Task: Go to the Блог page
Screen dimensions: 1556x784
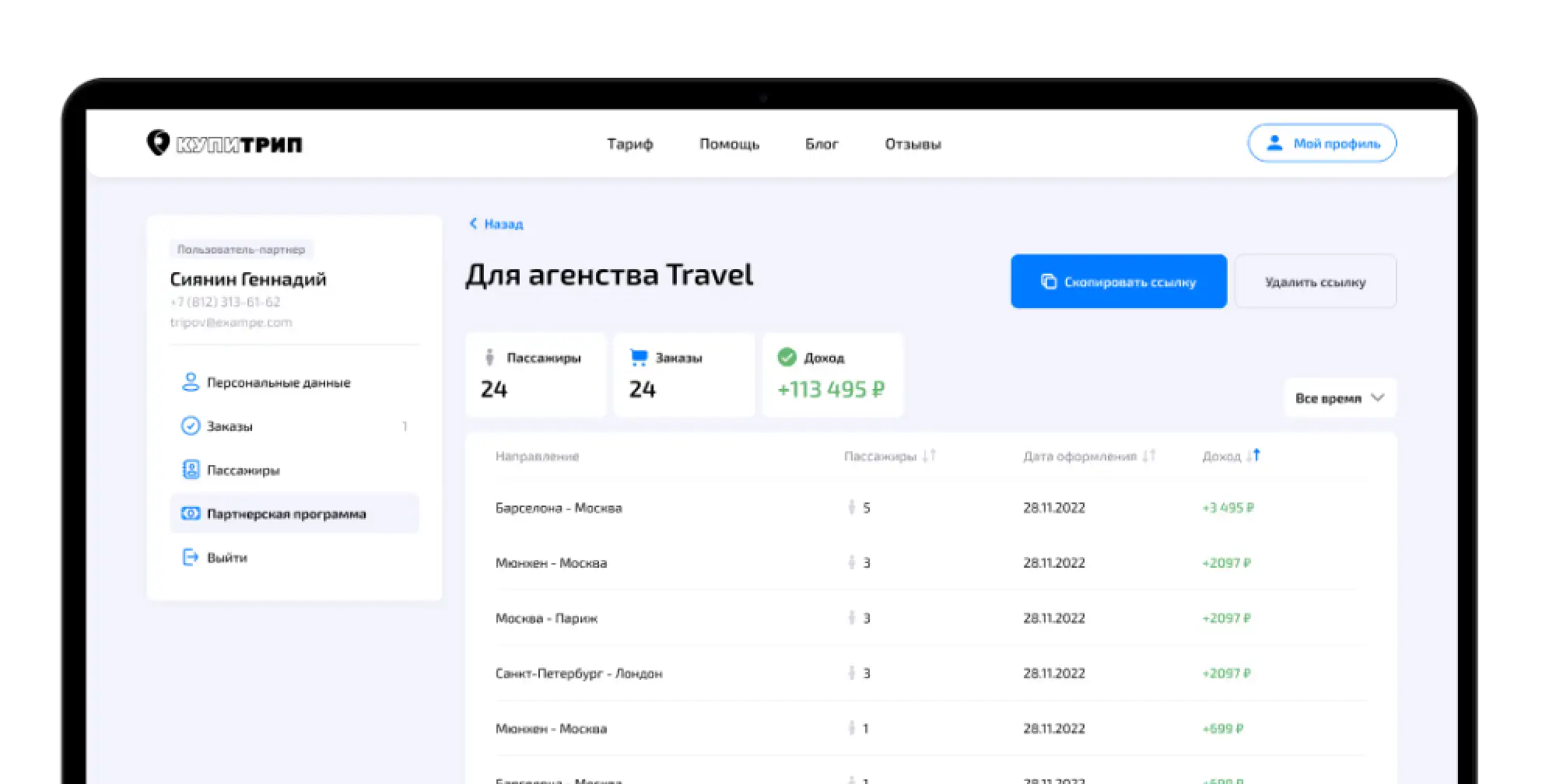Action: (821, 144)
